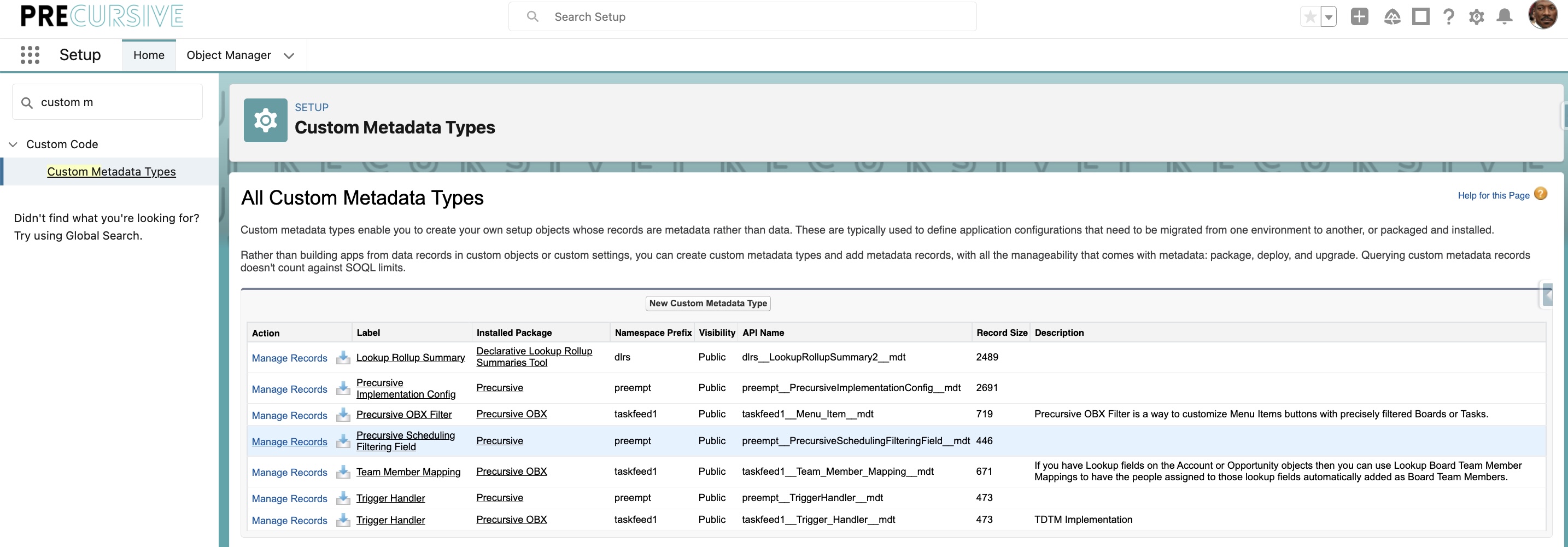Collapse the Custom Code section
Screen dimensions: 1568x547
(x=13, y=144)
